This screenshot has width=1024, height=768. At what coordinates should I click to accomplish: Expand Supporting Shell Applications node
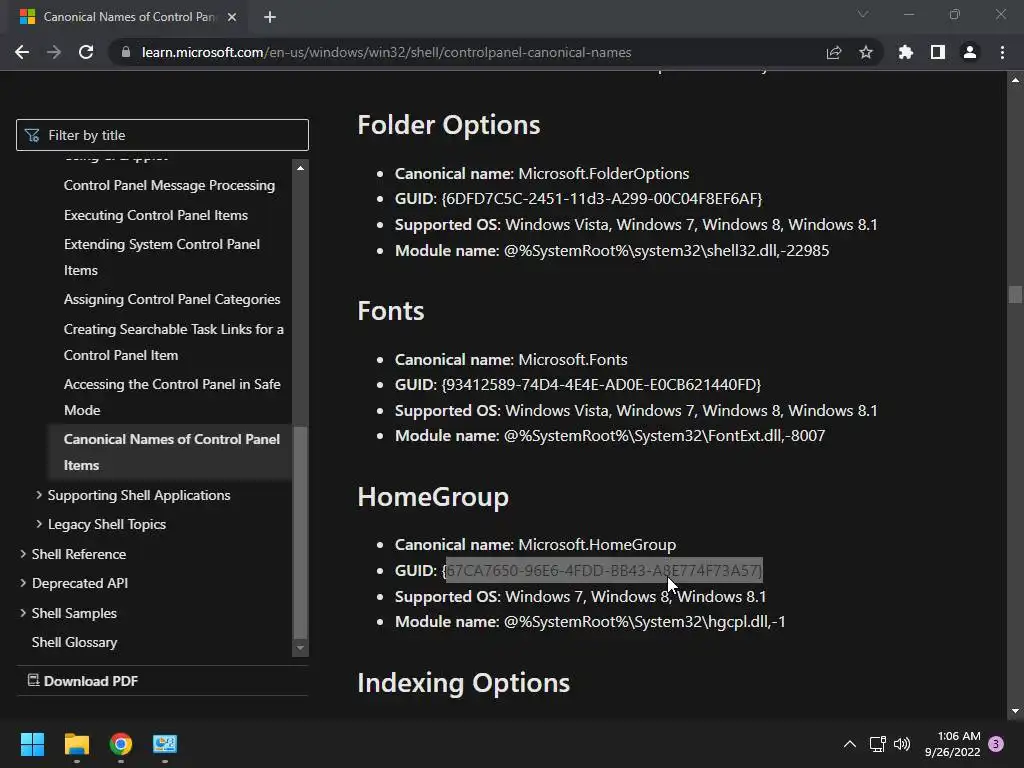39,495
